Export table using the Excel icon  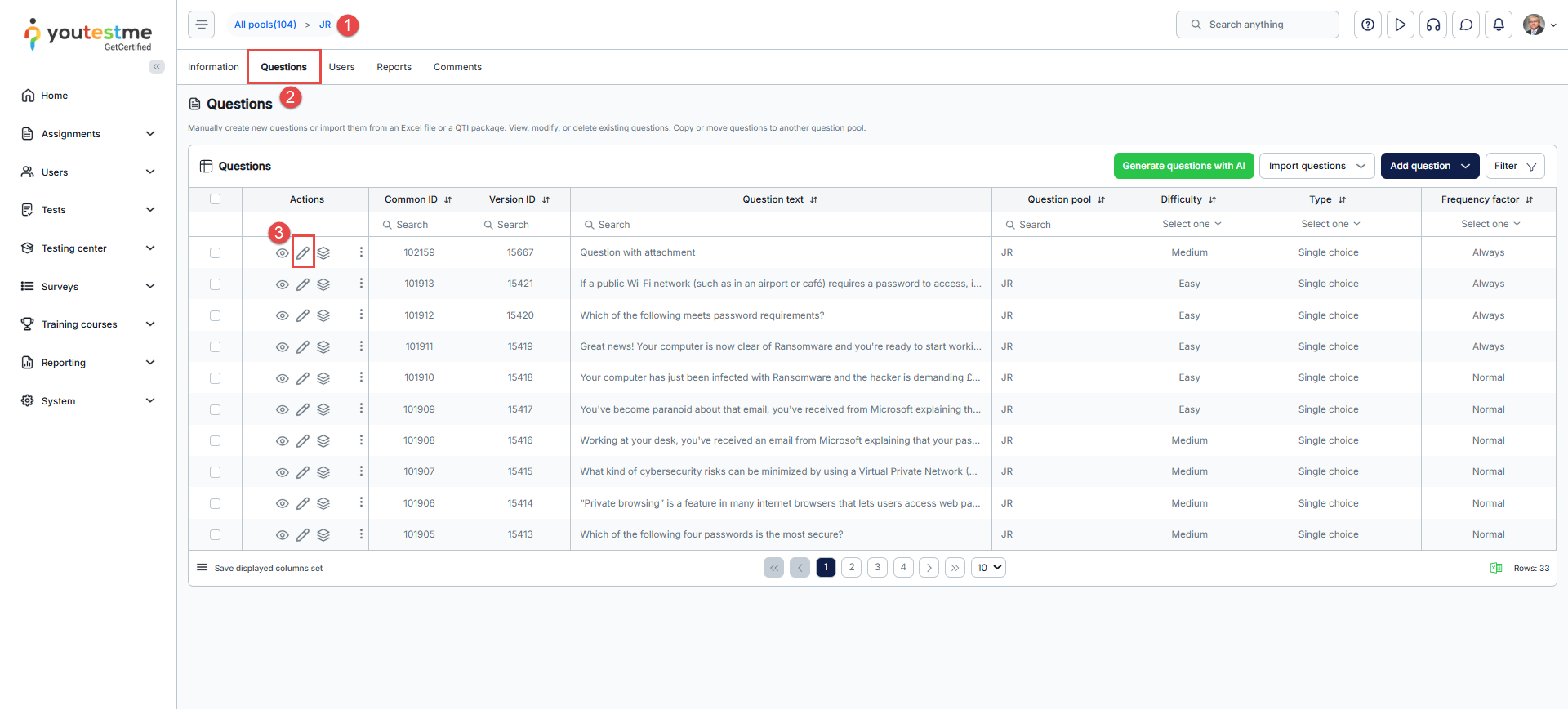1496,568
